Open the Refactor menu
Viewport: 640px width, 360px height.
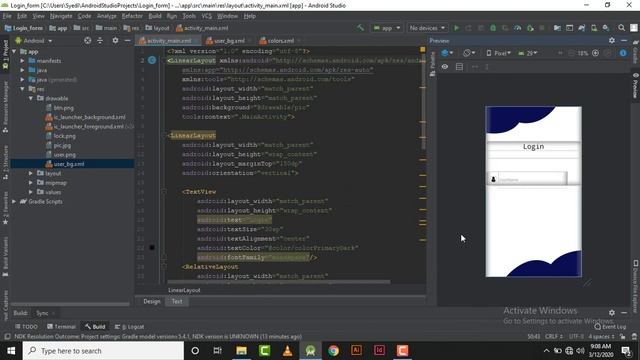[x=132, y=16]
